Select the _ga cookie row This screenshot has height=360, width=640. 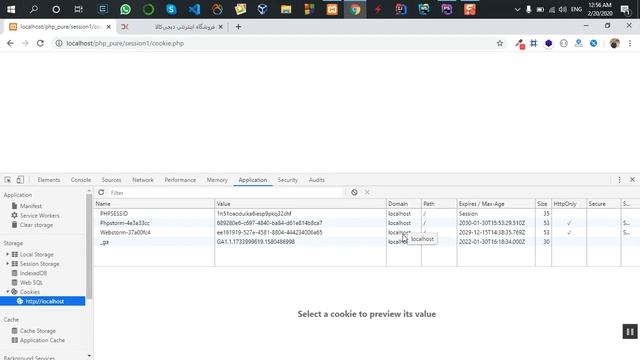point(367,242)
